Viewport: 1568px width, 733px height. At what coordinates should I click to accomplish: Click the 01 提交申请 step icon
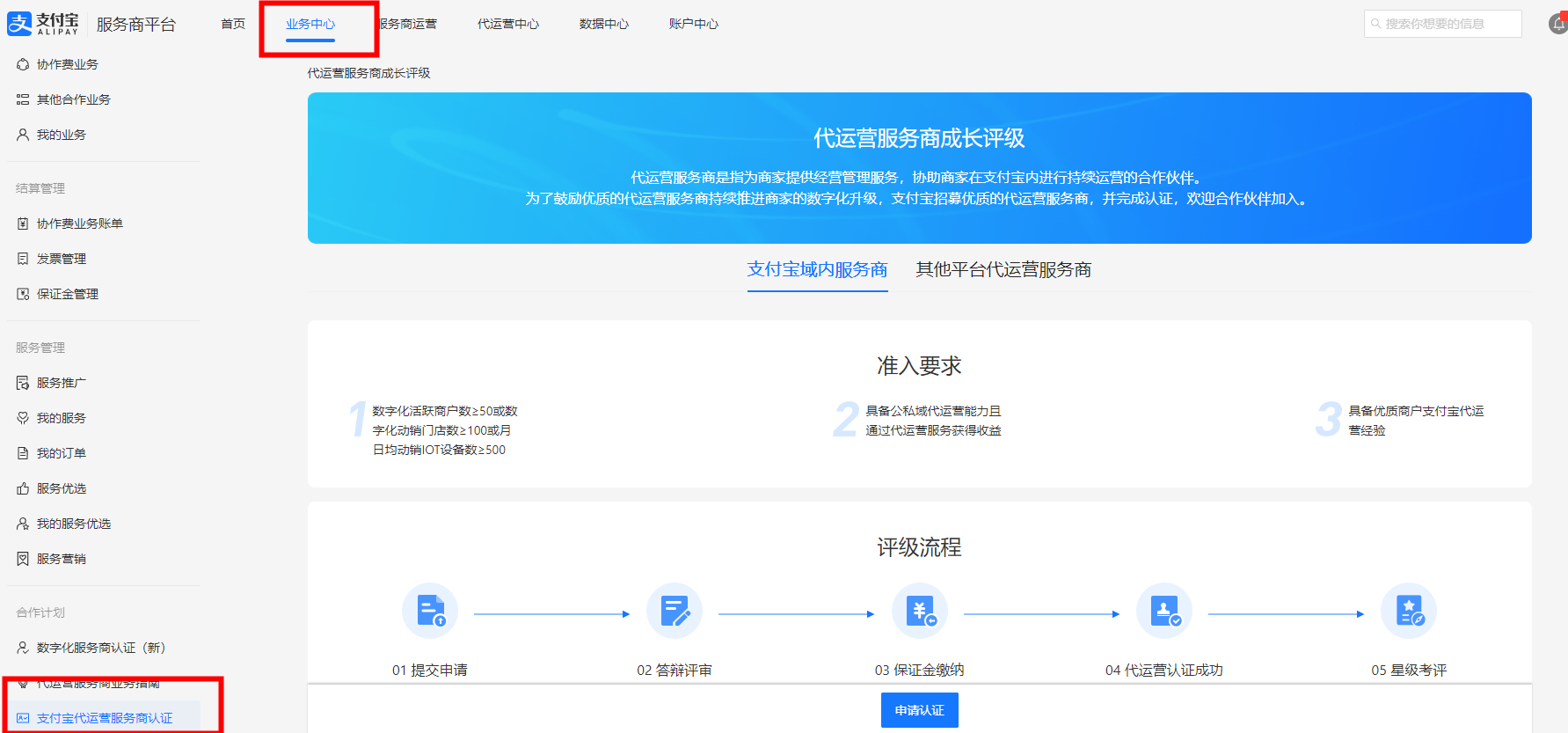[430, 611]
